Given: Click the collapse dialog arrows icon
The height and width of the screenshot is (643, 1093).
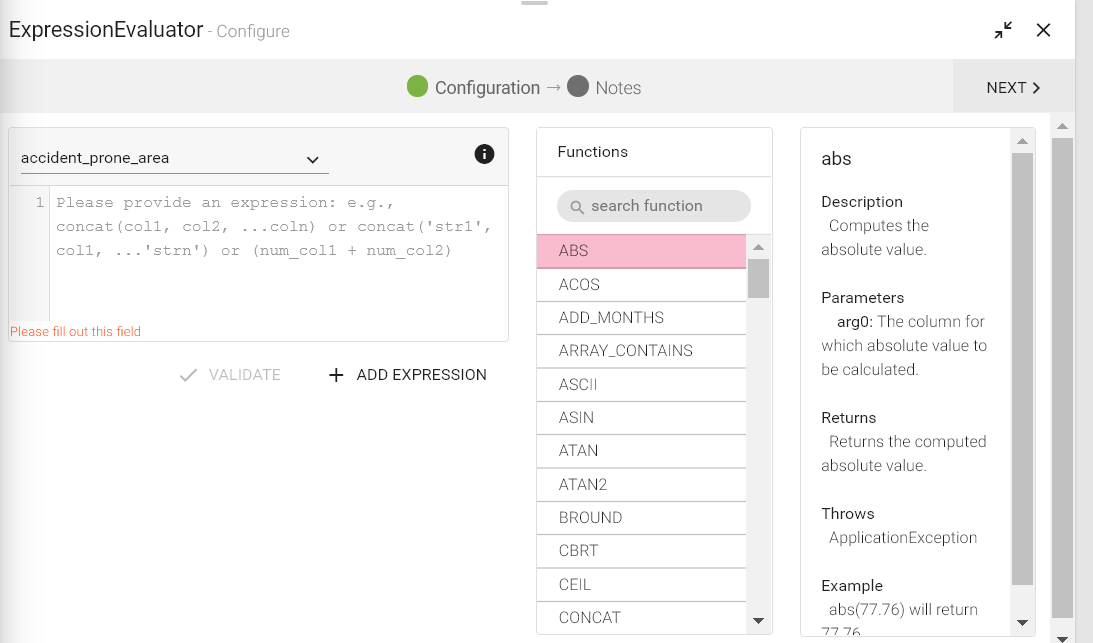Looking at the screenshot, I should [x=1003, y=30].
